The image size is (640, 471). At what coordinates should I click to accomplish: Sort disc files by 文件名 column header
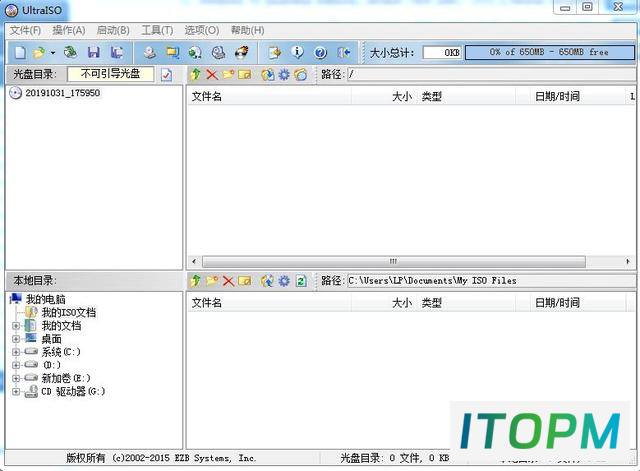(269, 97)
